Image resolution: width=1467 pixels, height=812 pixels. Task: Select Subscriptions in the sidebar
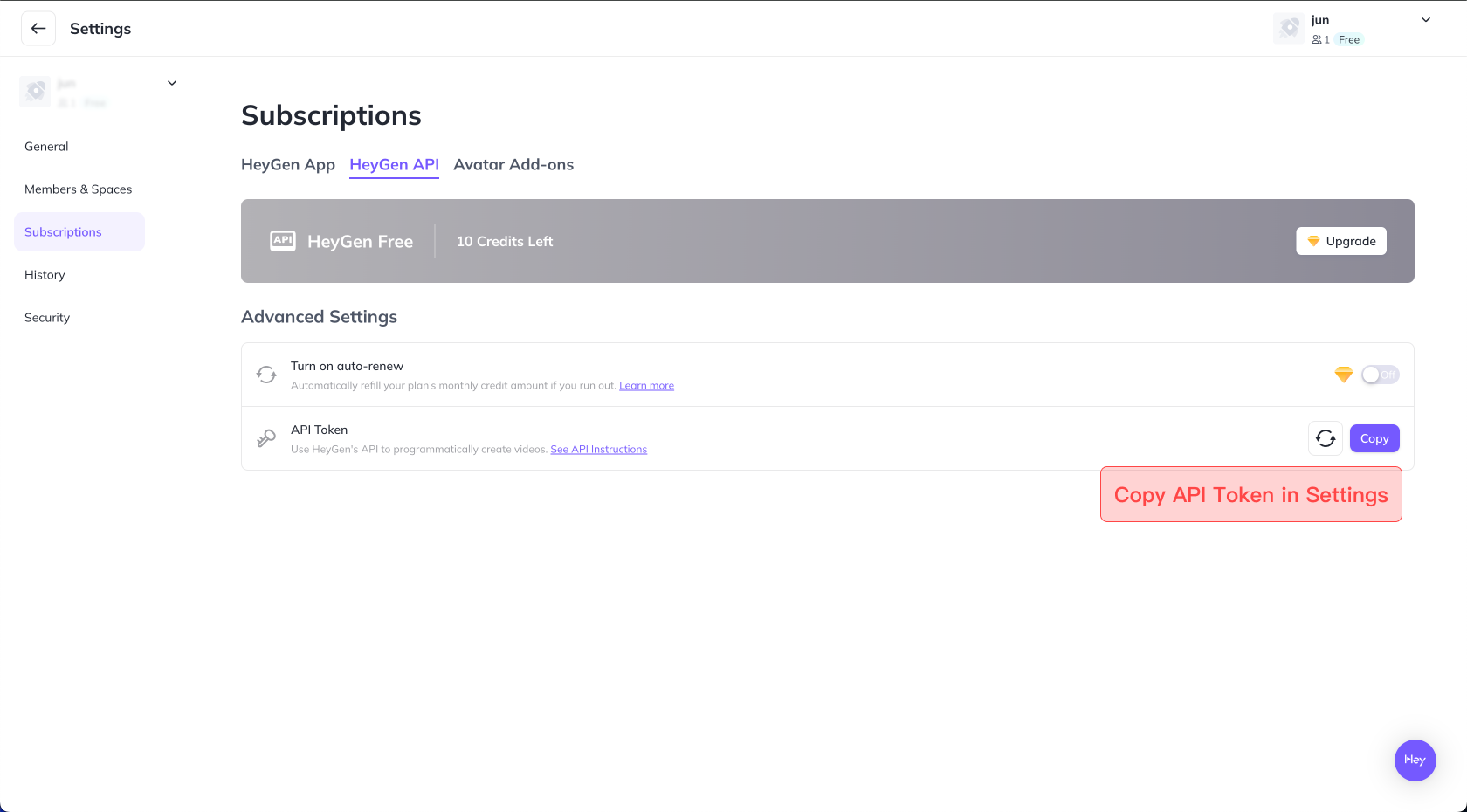click(x=79, y=232)
